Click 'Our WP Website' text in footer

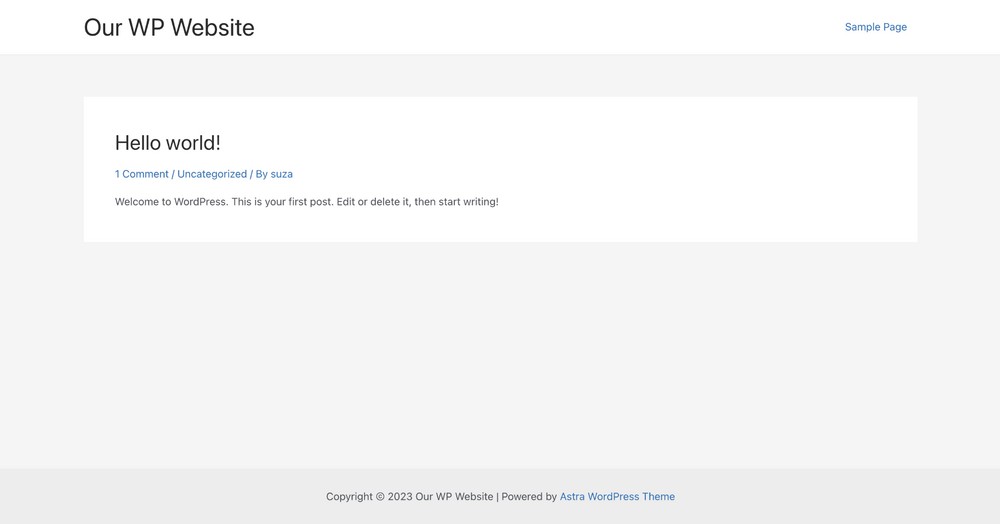(x=454, y=497)
